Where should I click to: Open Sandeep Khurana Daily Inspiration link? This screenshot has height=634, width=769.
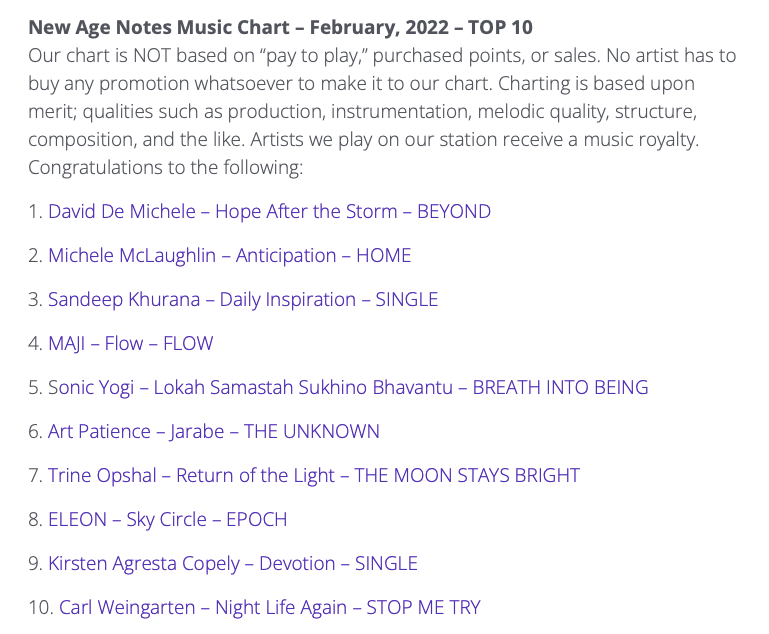[x=243, y=300]
